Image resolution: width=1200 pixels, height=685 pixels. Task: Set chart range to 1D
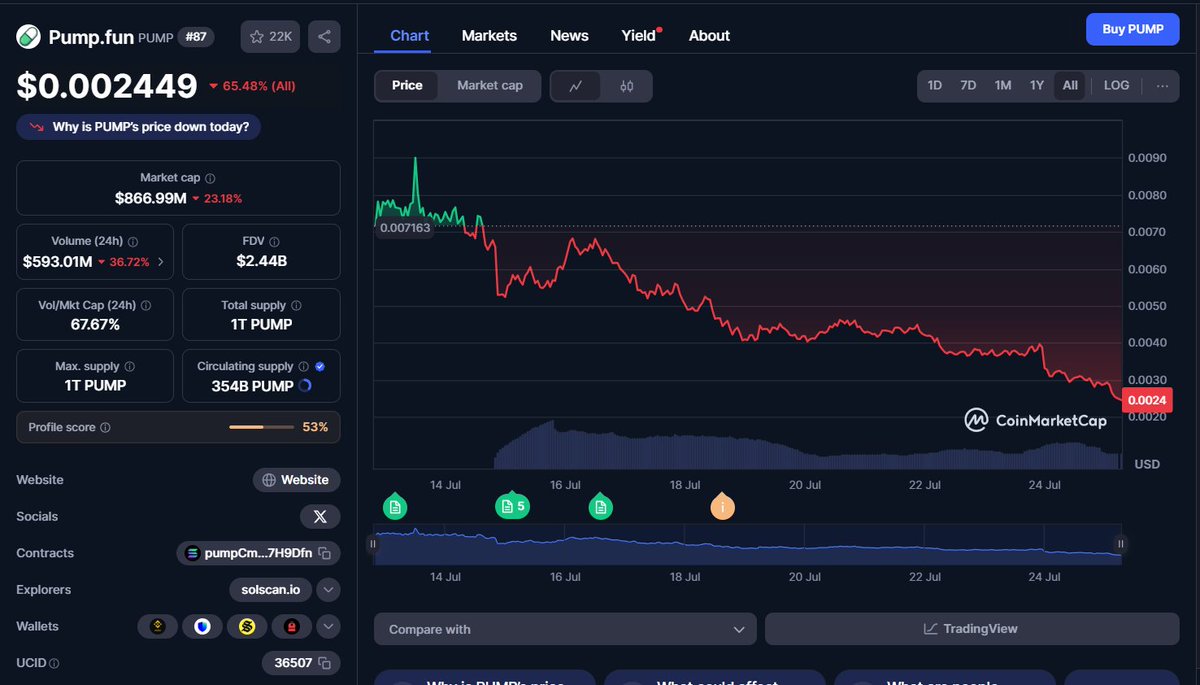(935, 86)
